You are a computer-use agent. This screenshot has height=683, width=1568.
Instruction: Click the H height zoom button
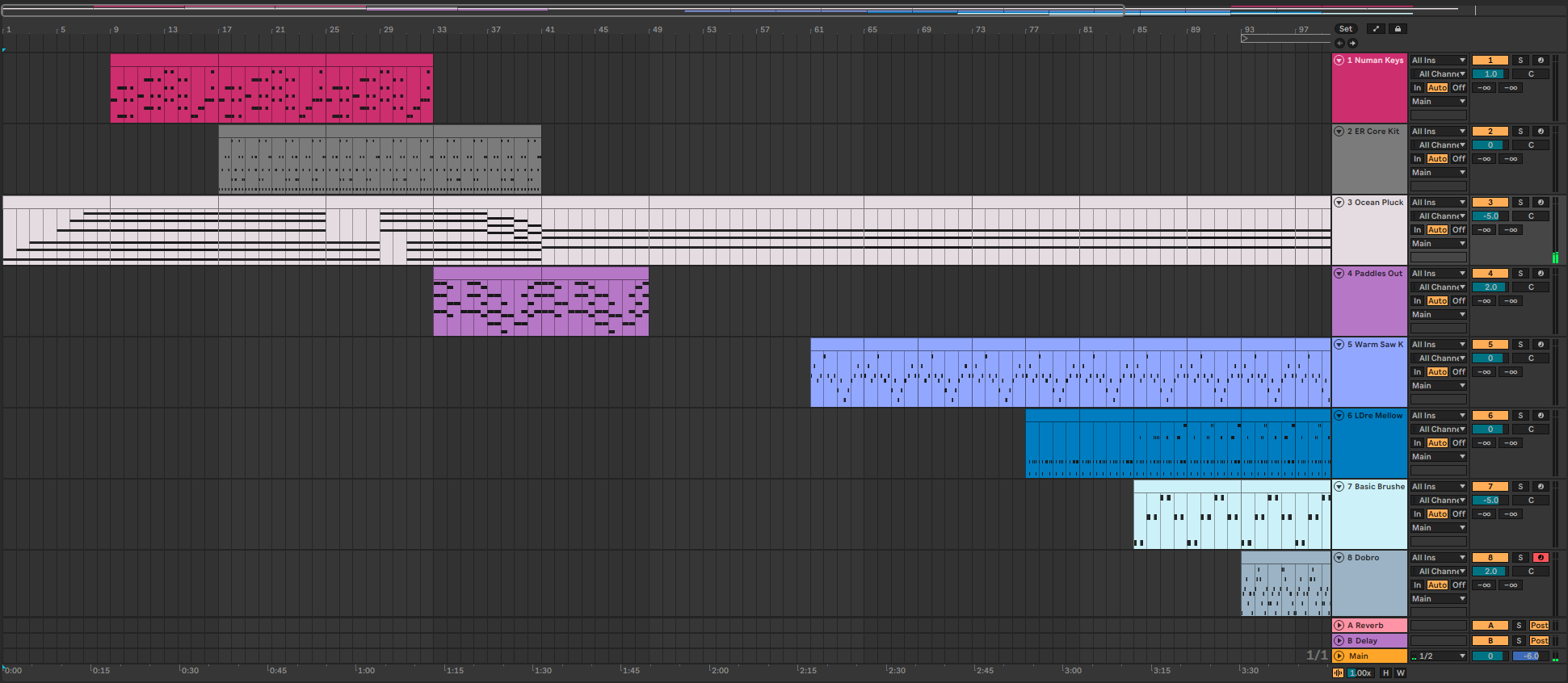pos(1386,673)
